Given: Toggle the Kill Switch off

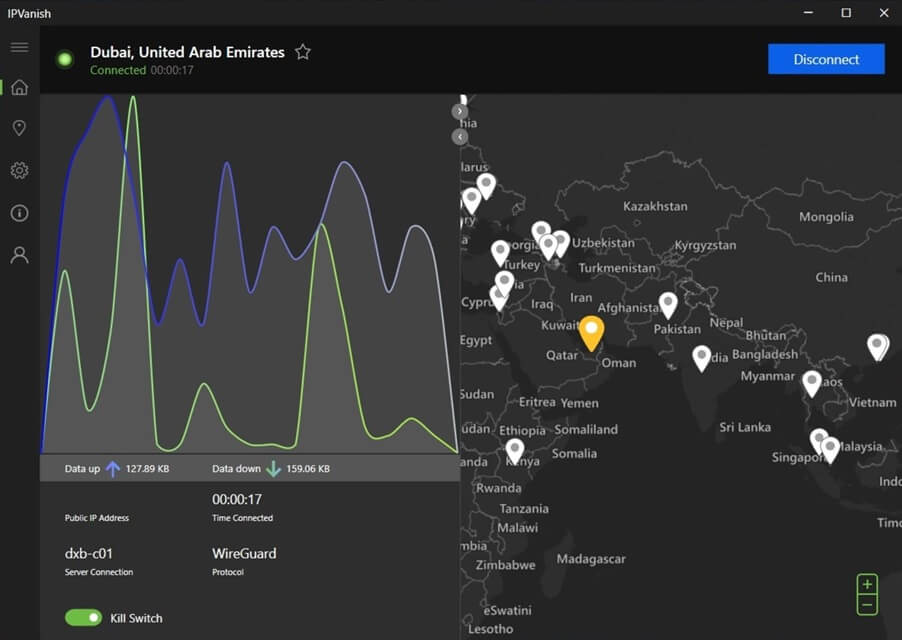Looking at the screenshot, I should point(83,618).
